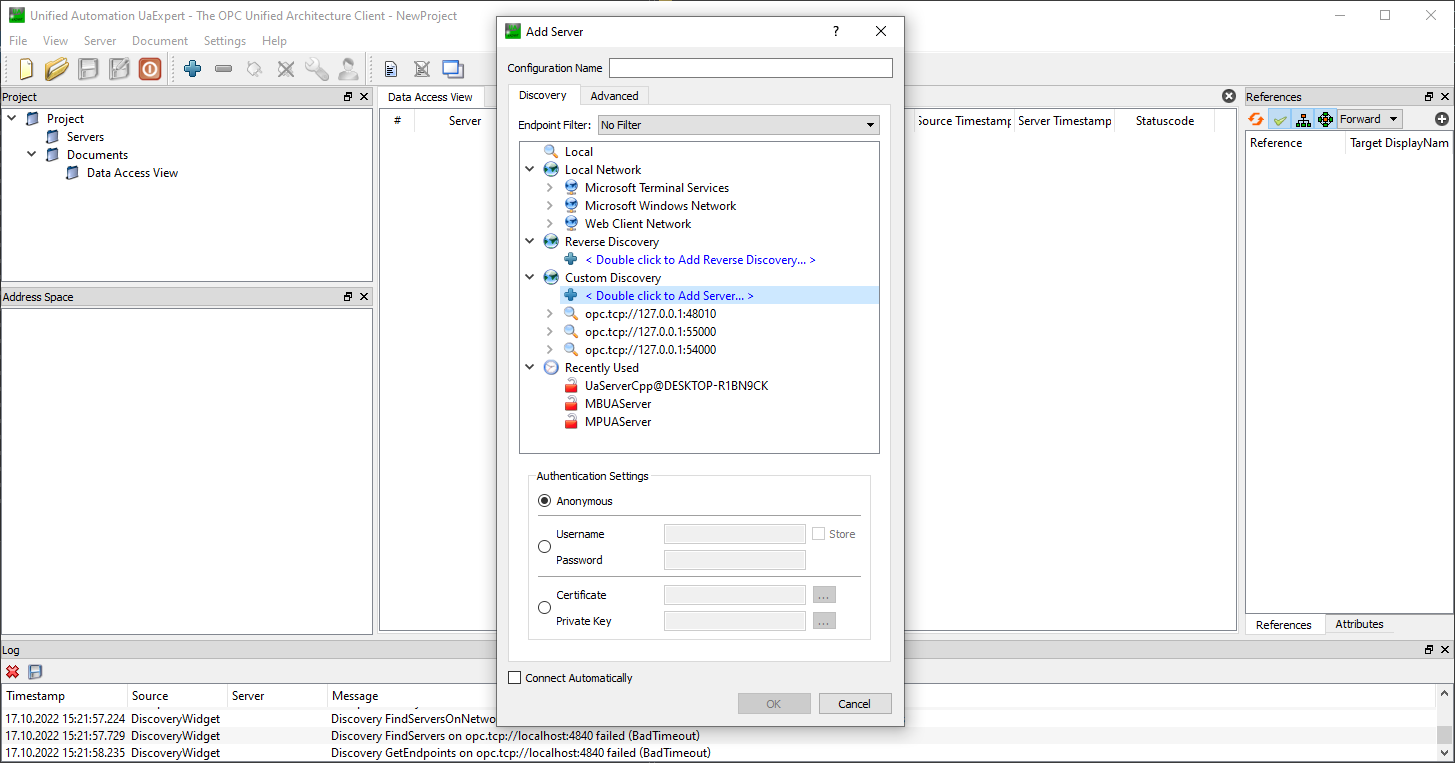The image size is (1455, 763).
Task: Click the yellow folder Open Project icon
Action: [57, 69]
